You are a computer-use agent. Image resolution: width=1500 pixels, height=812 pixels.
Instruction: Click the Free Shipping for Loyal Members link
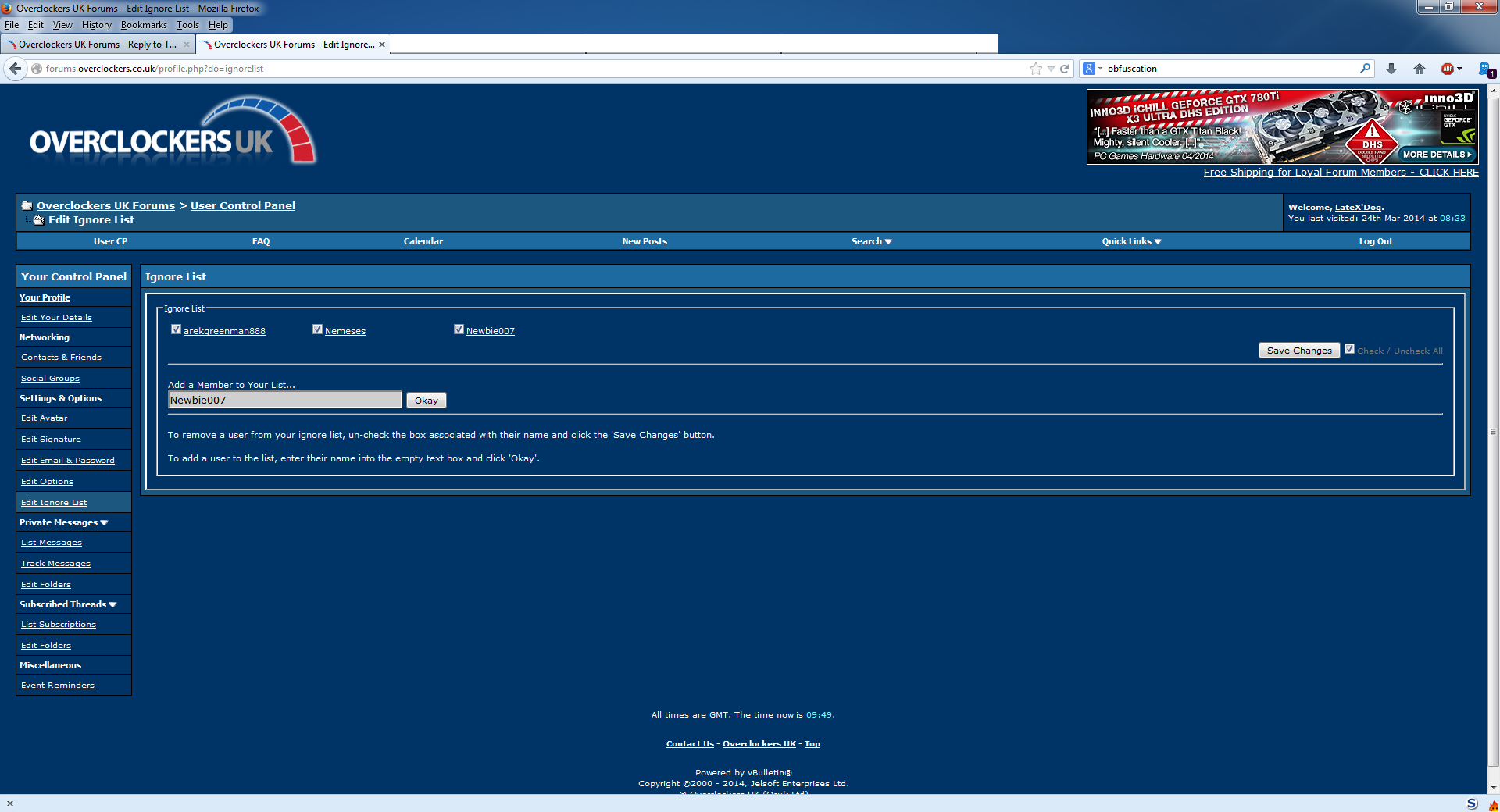1341,173
